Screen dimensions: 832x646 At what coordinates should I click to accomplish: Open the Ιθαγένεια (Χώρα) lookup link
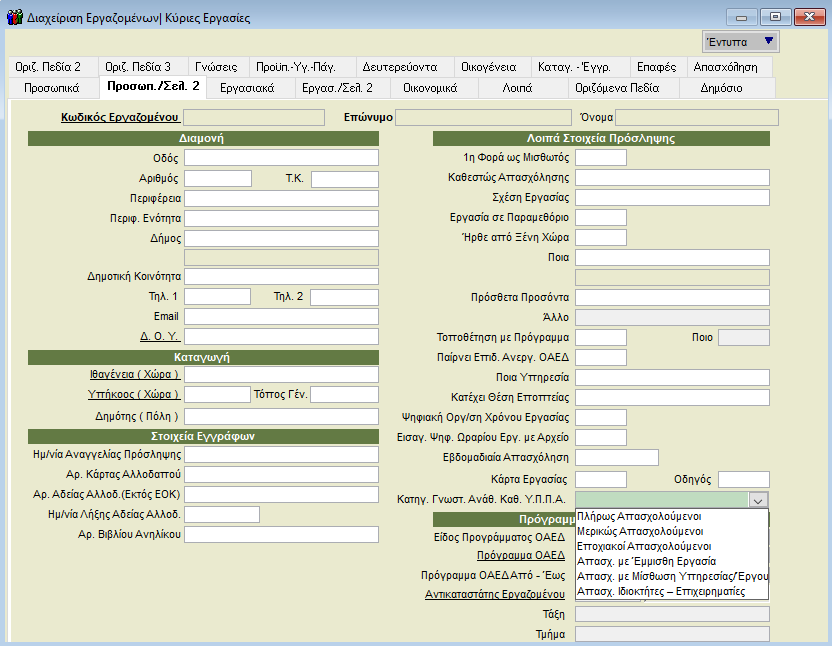click(134, 374)
